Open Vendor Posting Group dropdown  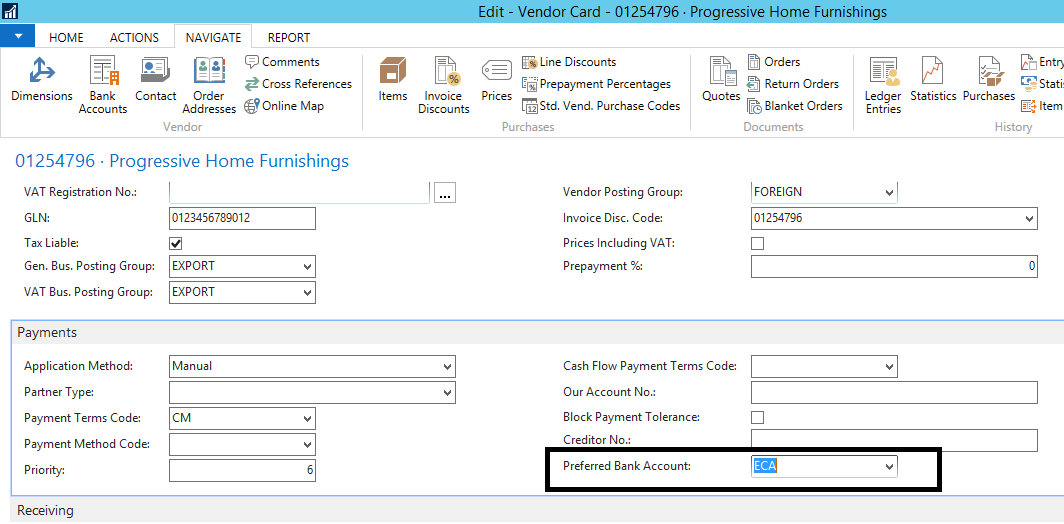point(890,192)
